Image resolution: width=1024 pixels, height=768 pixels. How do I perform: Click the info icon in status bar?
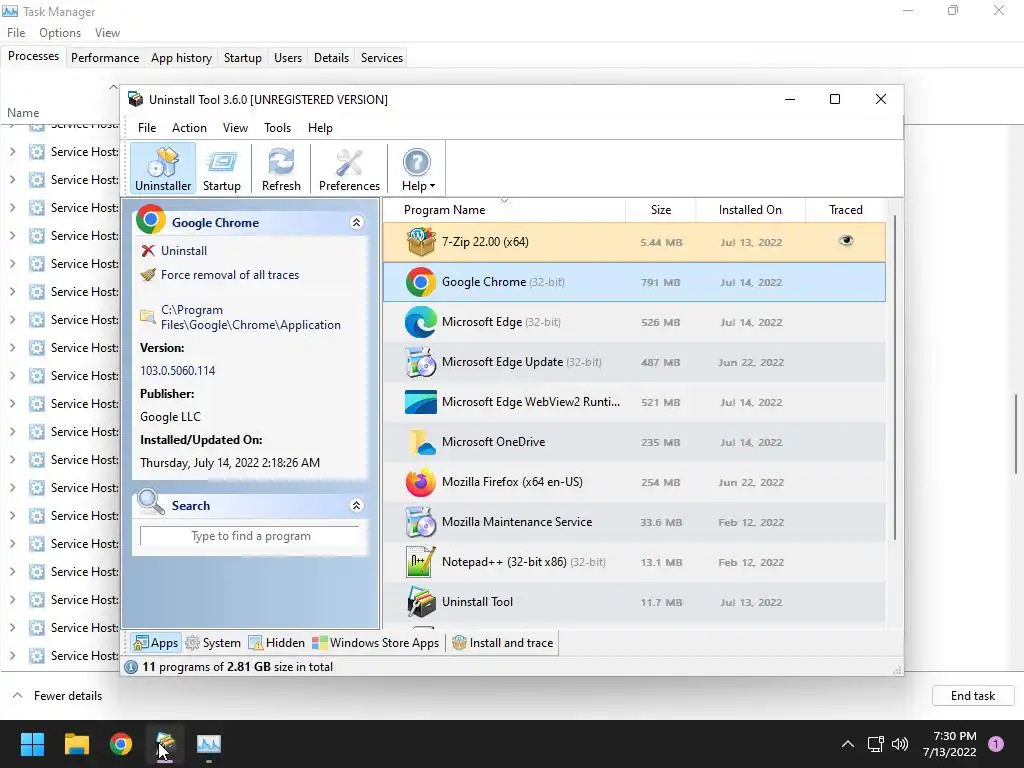[131, 667]
